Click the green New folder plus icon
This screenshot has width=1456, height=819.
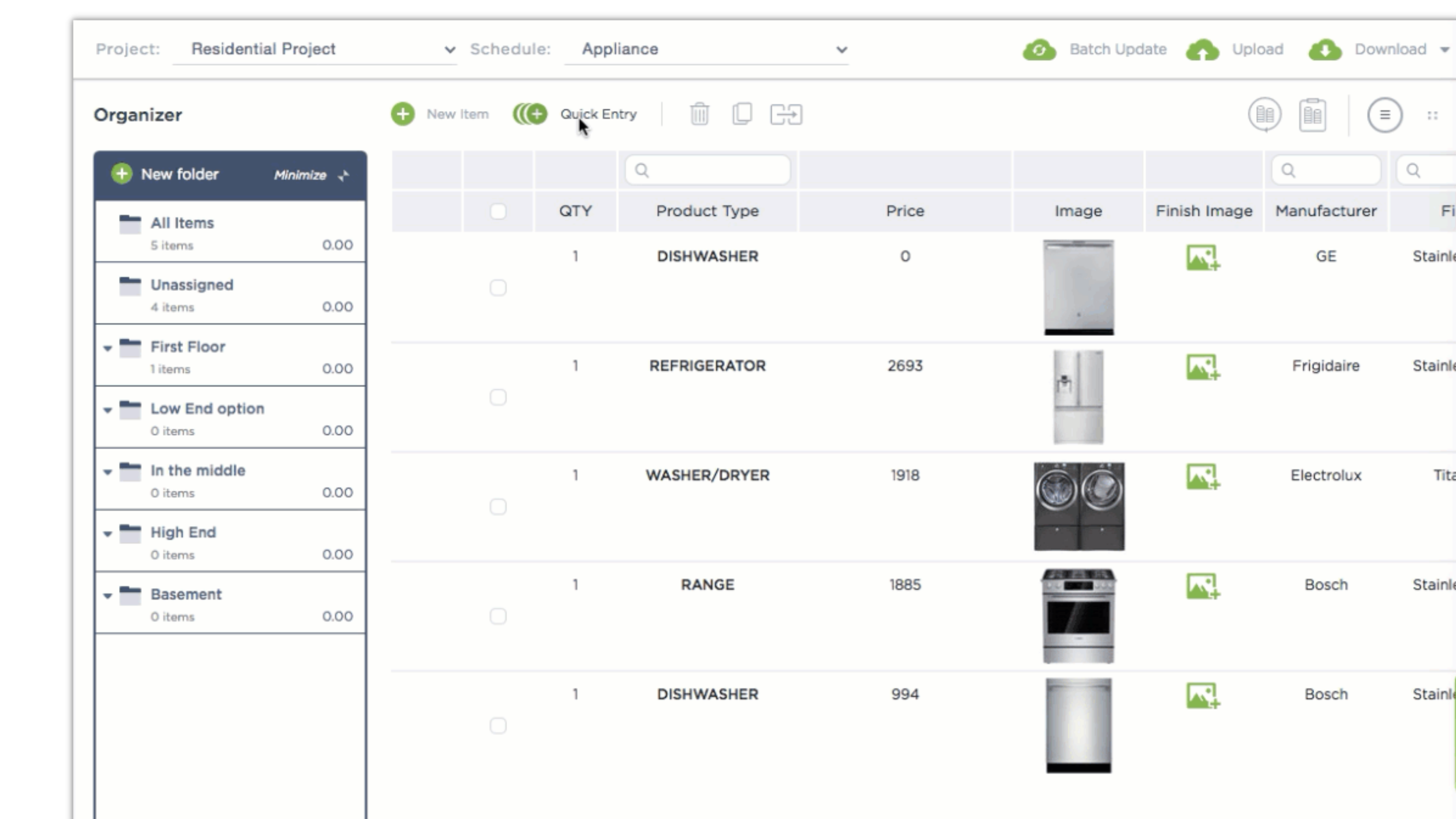click(121, 174)
